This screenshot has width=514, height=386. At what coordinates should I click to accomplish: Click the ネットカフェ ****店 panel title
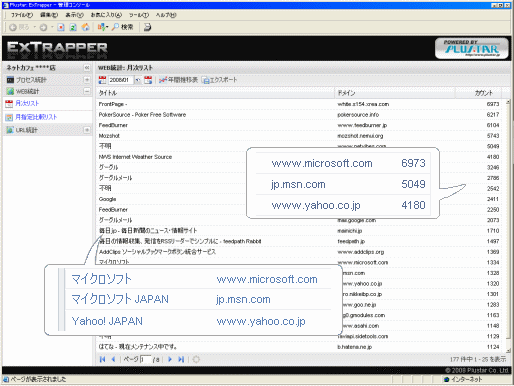(x=31, y=68)
